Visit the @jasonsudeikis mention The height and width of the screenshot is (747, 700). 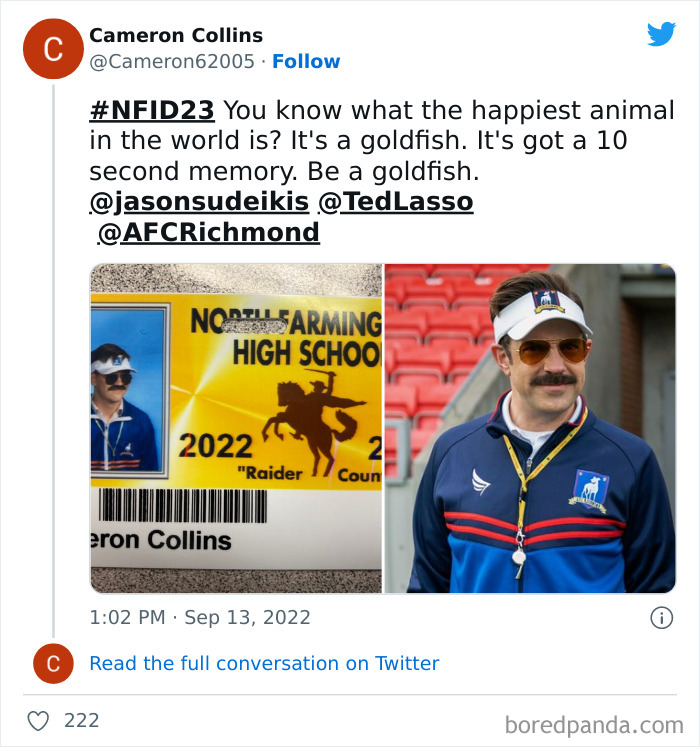tap(199, 202)
